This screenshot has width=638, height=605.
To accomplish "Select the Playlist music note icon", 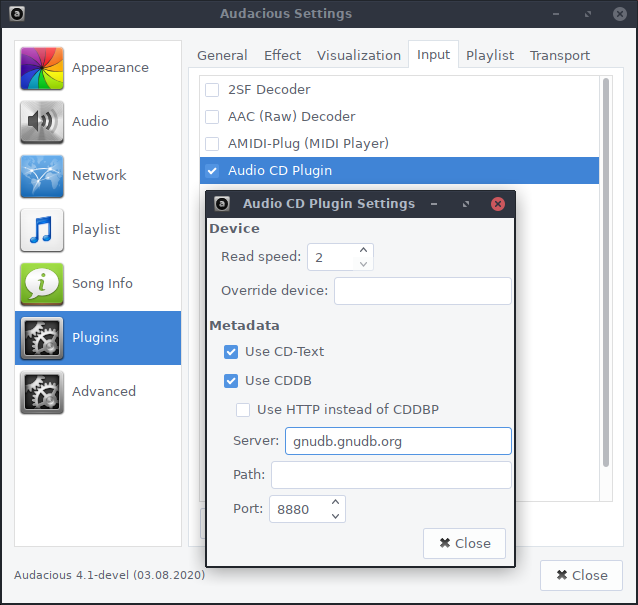I will [x=42, y=230].
